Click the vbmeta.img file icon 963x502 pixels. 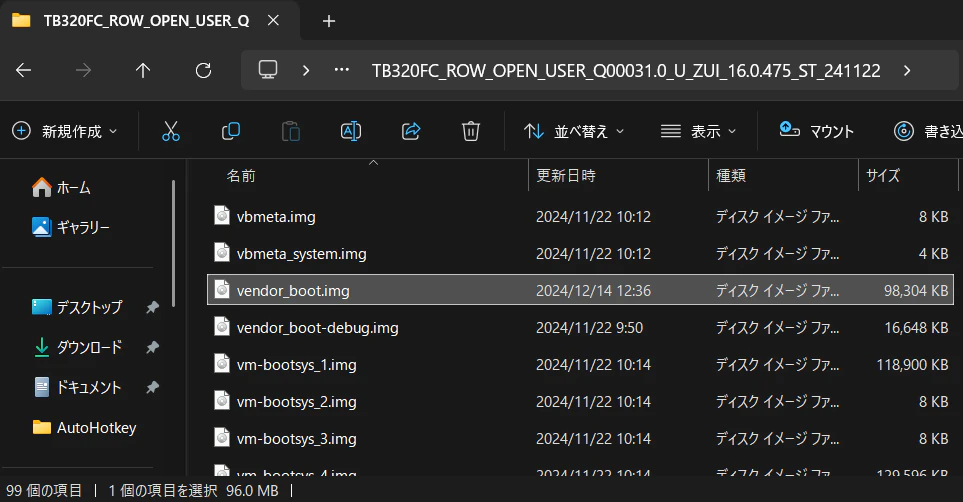coord(222,216)
